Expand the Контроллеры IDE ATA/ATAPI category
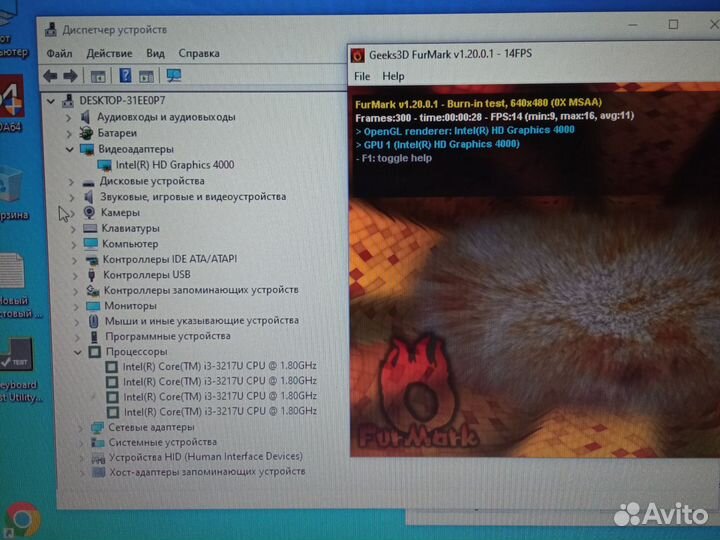This screenshot has width=720, height=540. [74, 260]
